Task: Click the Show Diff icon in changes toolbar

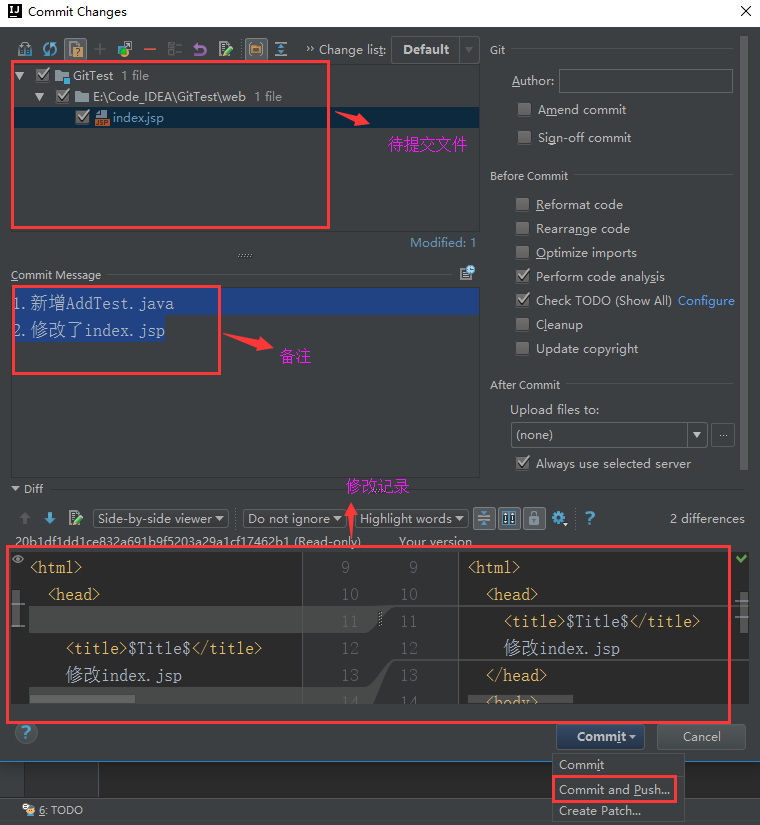Action: 25,49
